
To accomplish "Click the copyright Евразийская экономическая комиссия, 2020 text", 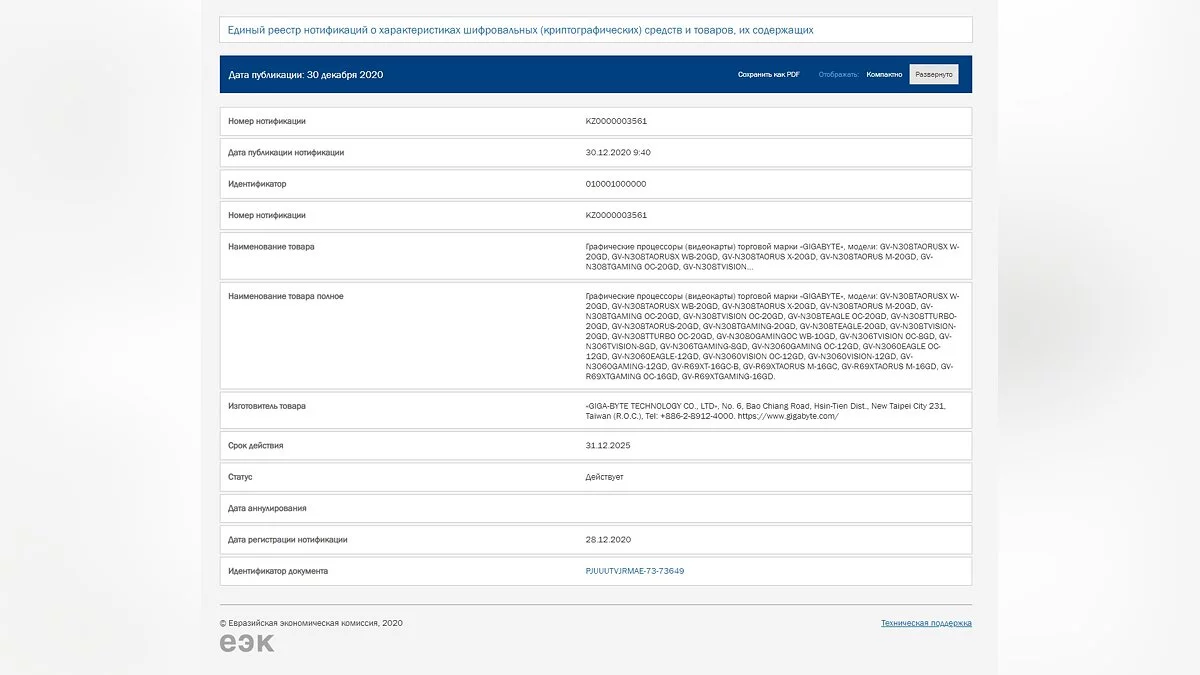I will (x=311, y=623).
